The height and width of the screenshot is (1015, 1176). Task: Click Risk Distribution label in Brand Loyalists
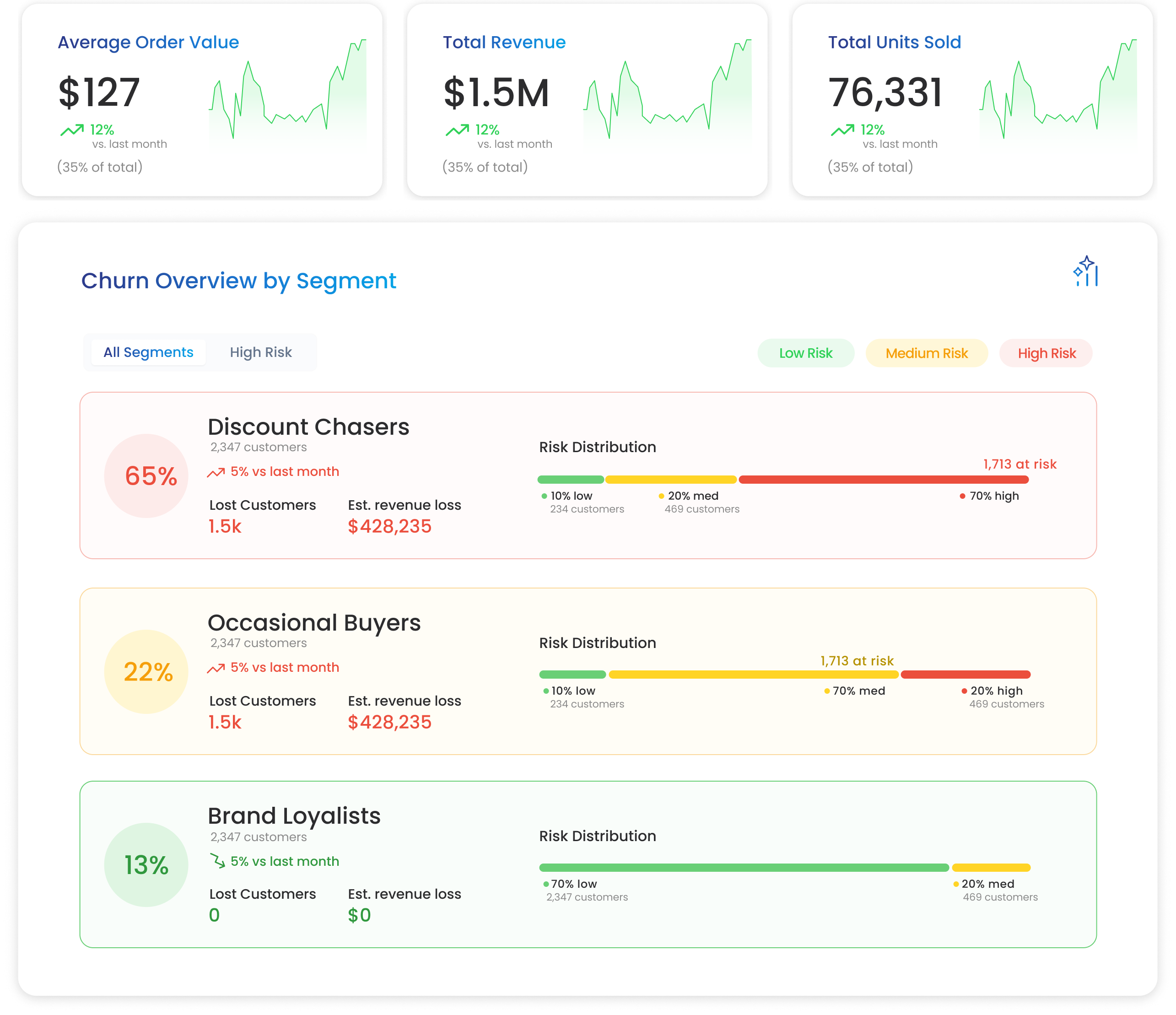pyautogui.click(x=597, y=836)
